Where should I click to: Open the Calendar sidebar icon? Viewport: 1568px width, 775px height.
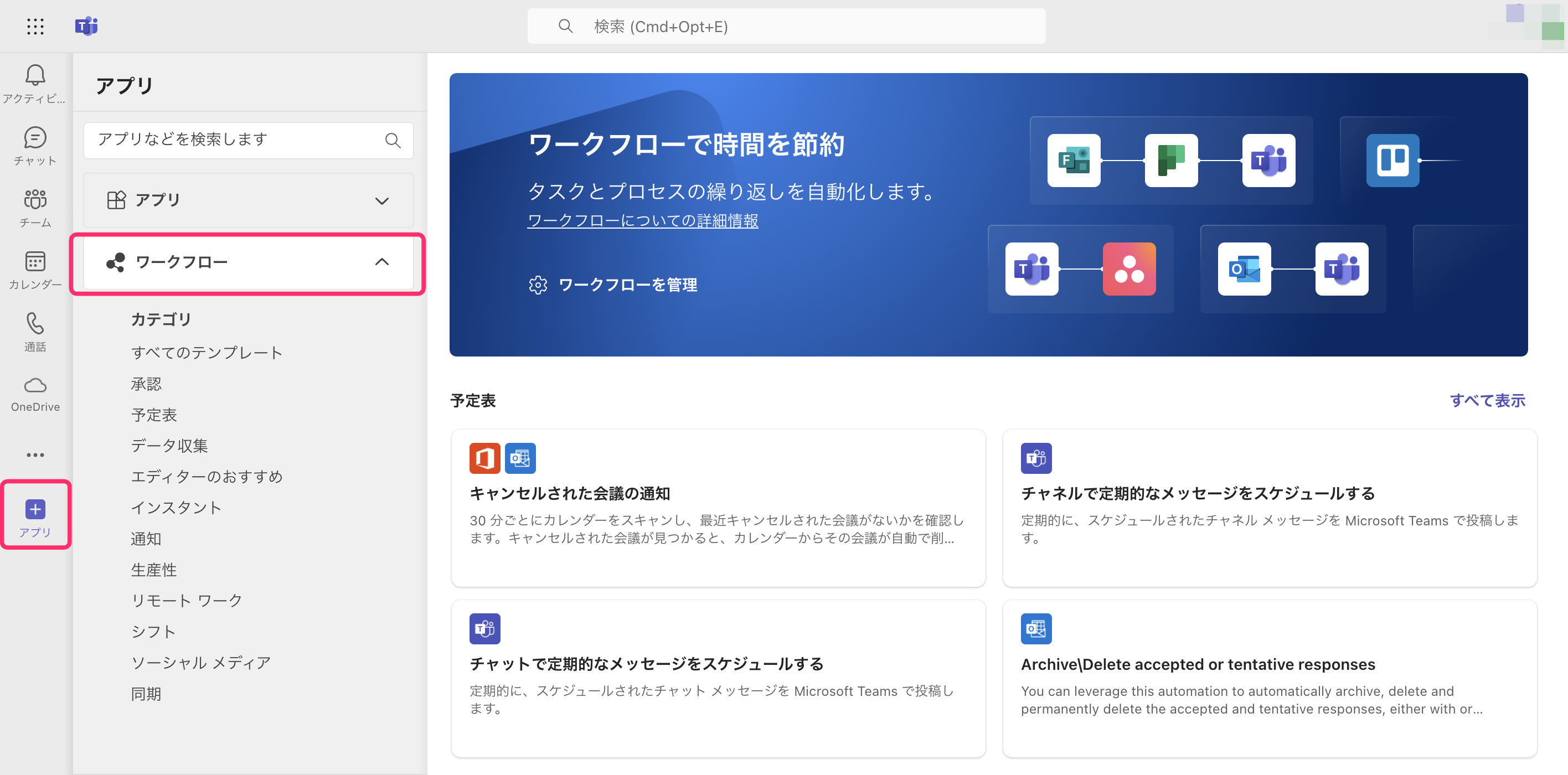tap(35, 262)
